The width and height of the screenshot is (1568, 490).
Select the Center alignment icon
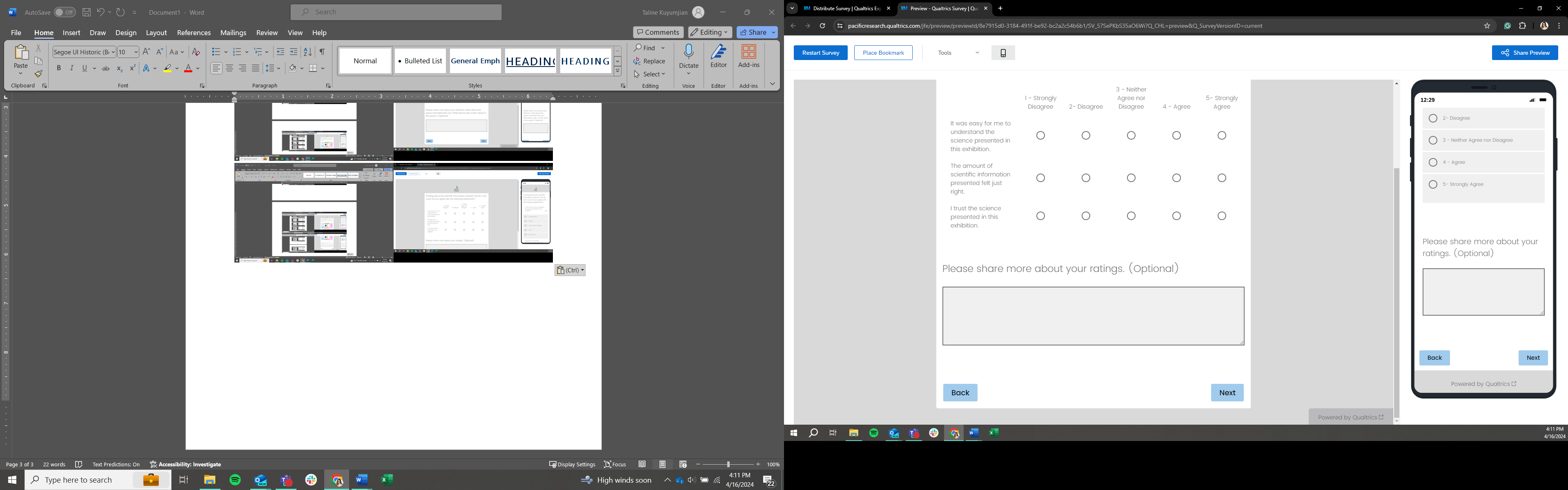(229, 68)
